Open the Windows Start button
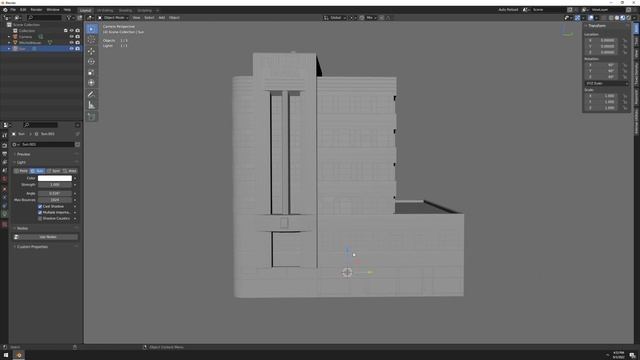 pyautogui.click(x=6, y=355)
